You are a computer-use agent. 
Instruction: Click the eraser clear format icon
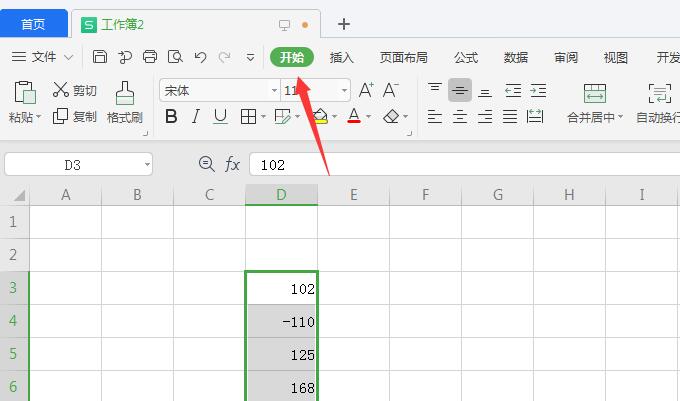click(391, 116)
